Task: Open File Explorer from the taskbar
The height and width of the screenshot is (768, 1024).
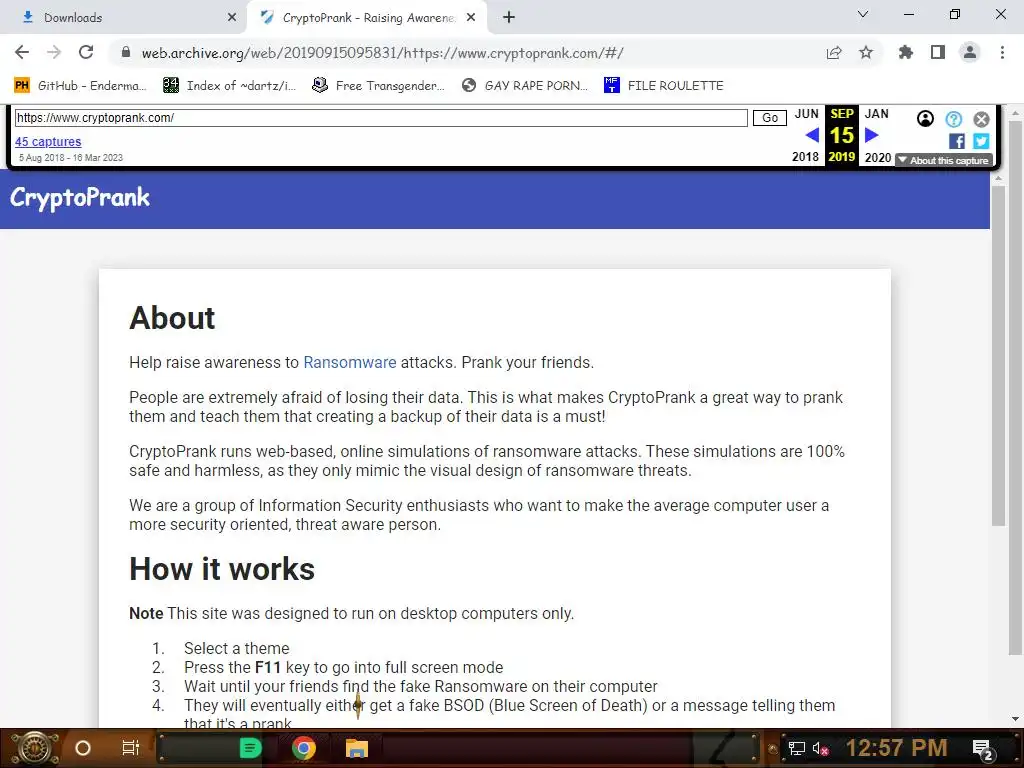Action: click(357, 748)
